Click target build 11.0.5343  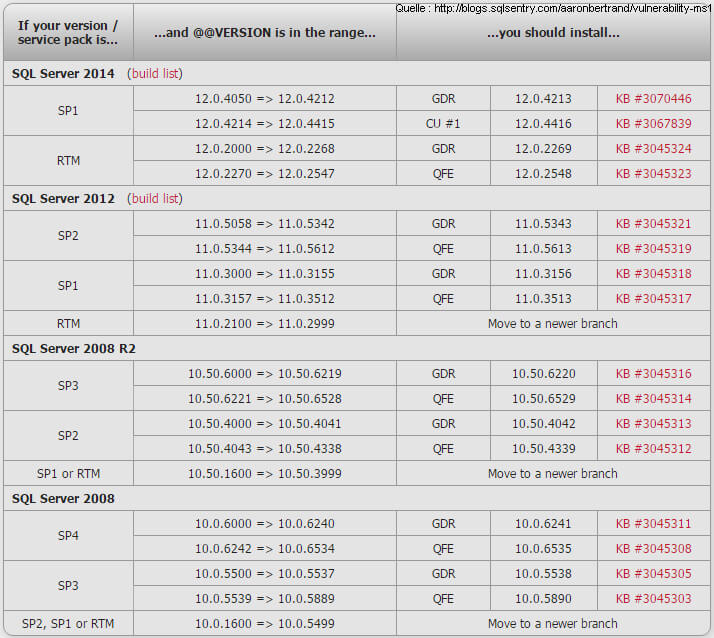tap(543, 224)
